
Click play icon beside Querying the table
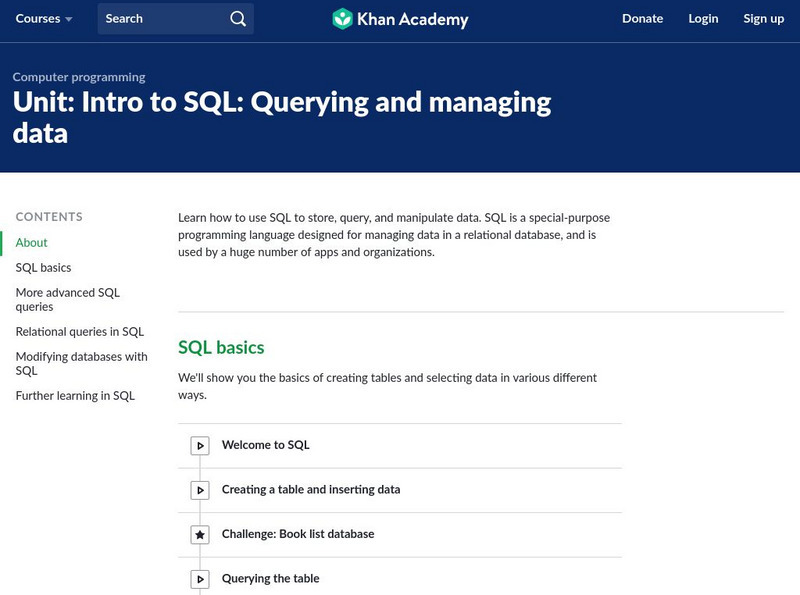tap(200, 579)
